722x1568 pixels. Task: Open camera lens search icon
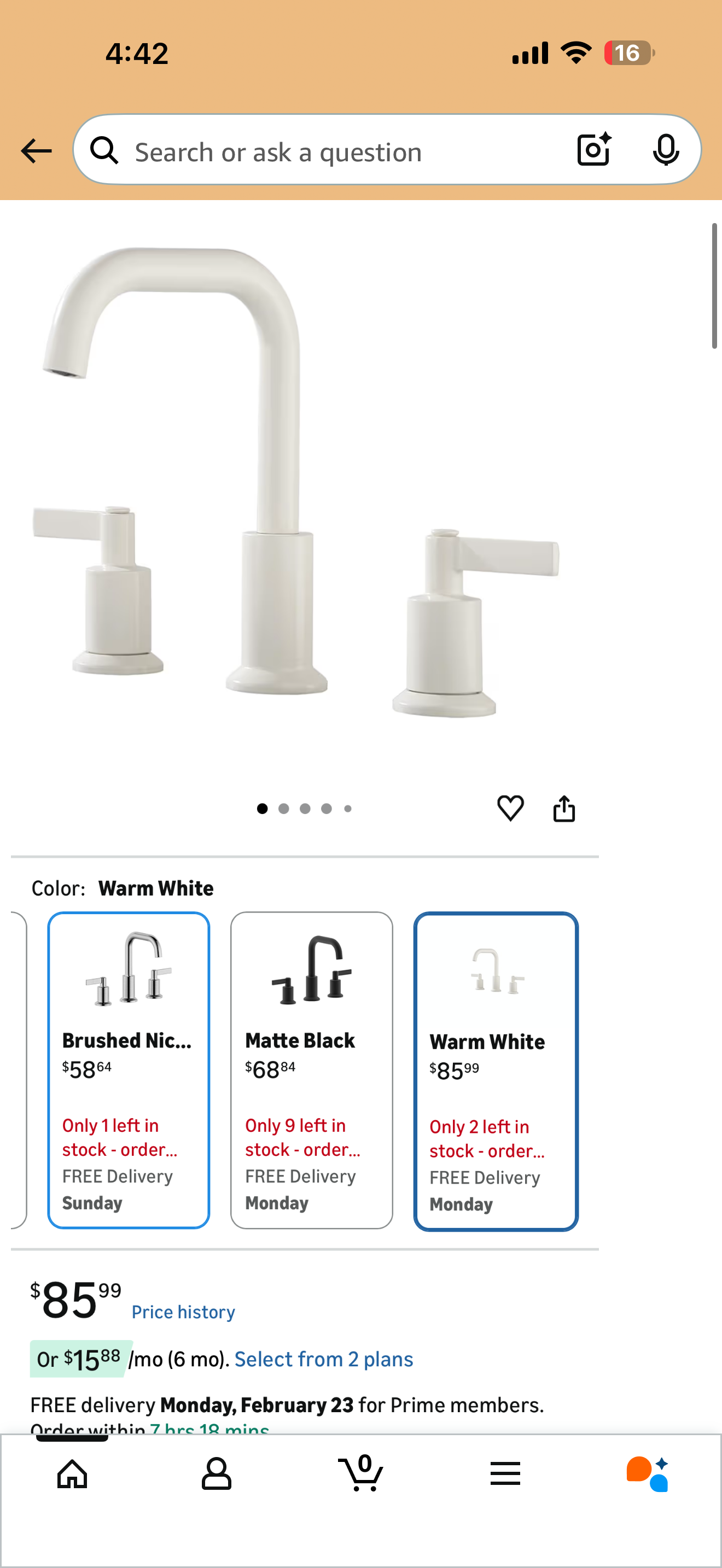[x=593, y=149]
